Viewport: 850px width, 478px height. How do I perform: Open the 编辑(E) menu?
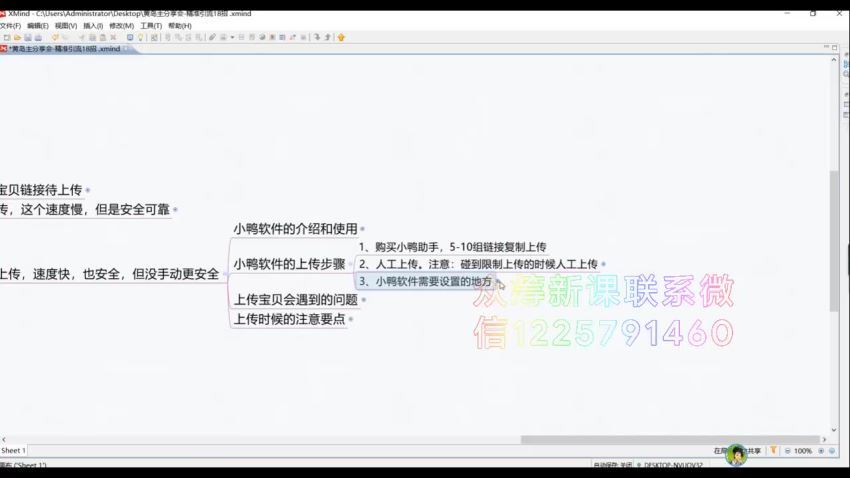click(38, 25)
